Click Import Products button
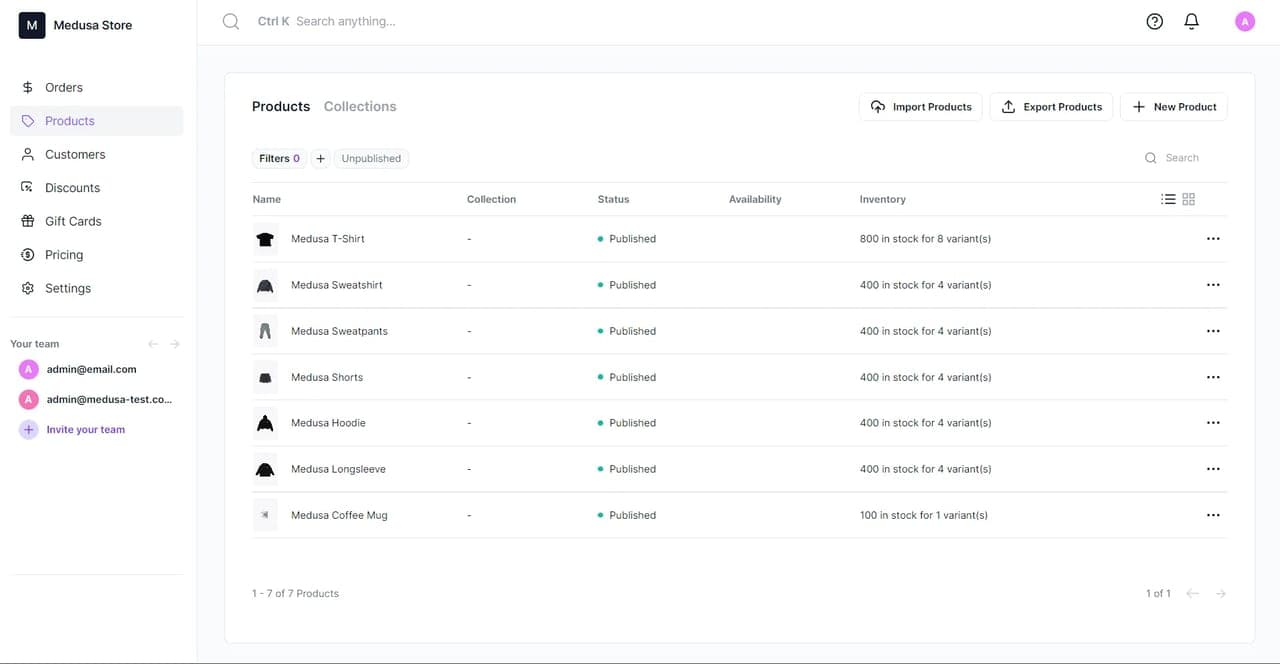The image size is (1280, 664). [x=921, y=107]
